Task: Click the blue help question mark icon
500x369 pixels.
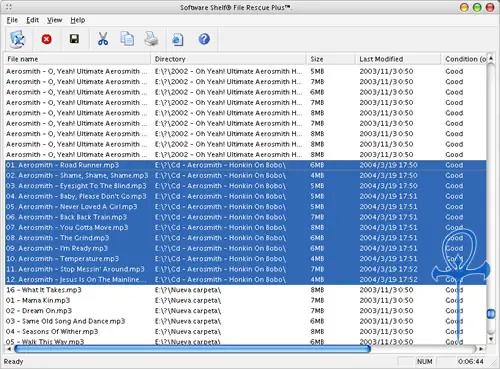Action: (x=204, y=39)
